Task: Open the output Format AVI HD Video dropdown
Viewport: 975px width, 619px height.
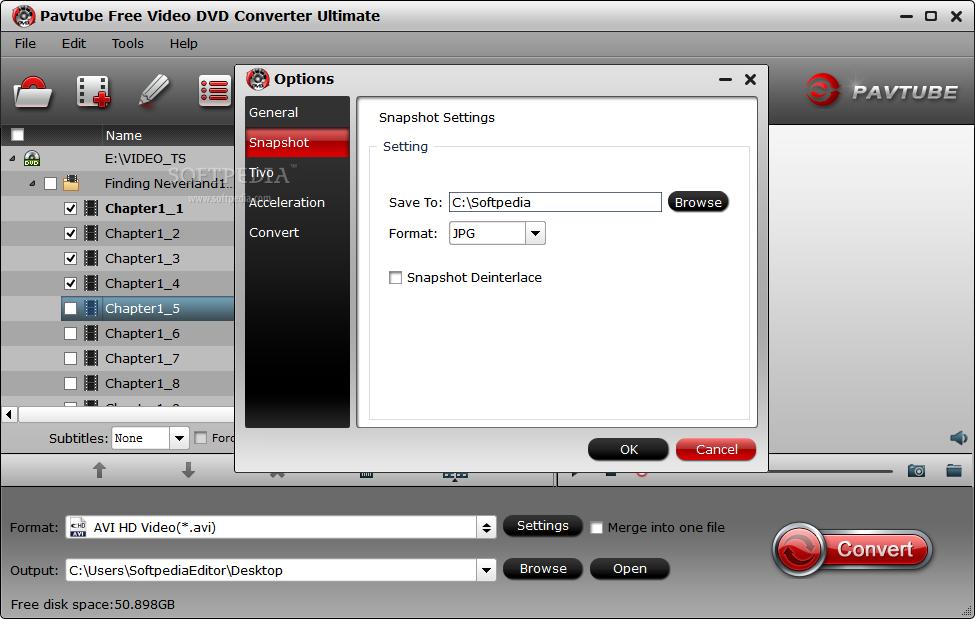Action: click(486, 528)
